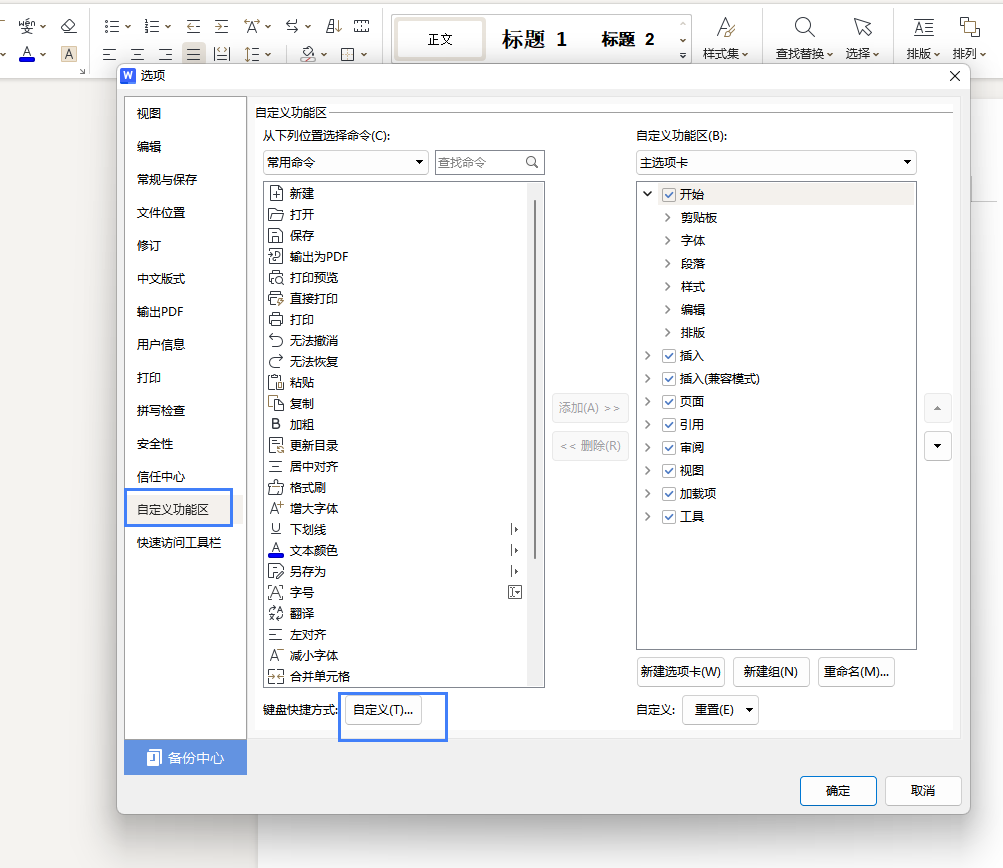Click the 自定义(T)... keyboard shortcut button

[x=383, y=710]
